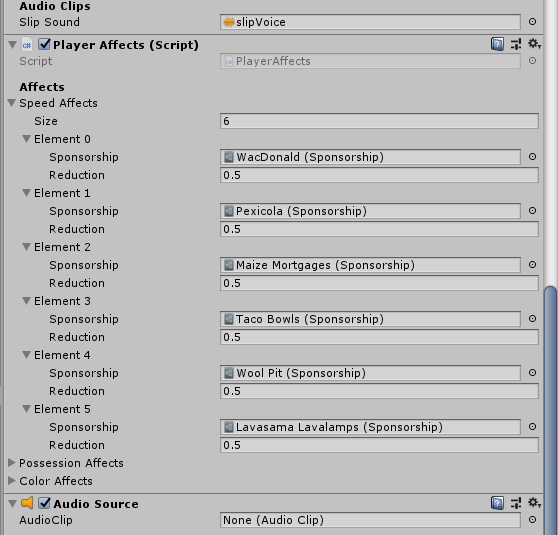Screen dimensions: 558x535
Task: Open Player Affects gear context menu
Action: (x=534, y=44)
